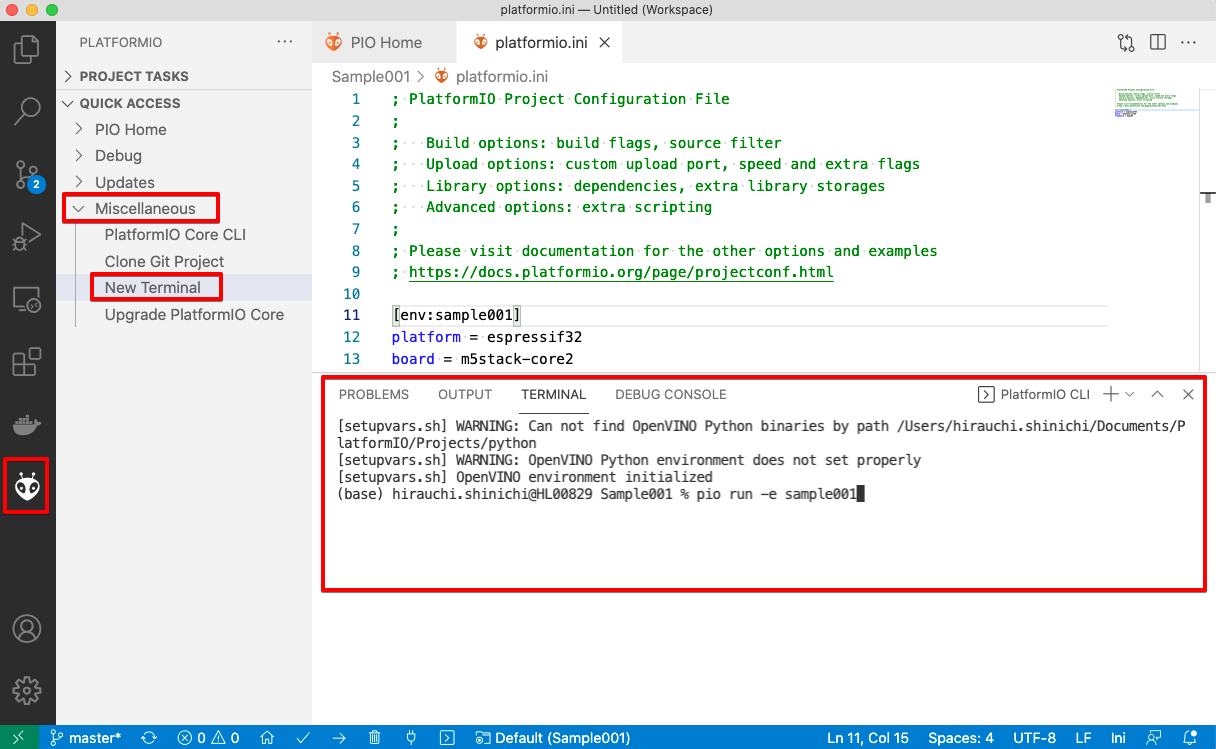1216x749 pixels.
Task: Open PIO Home via the house status icon
Action: click(267, 737)
